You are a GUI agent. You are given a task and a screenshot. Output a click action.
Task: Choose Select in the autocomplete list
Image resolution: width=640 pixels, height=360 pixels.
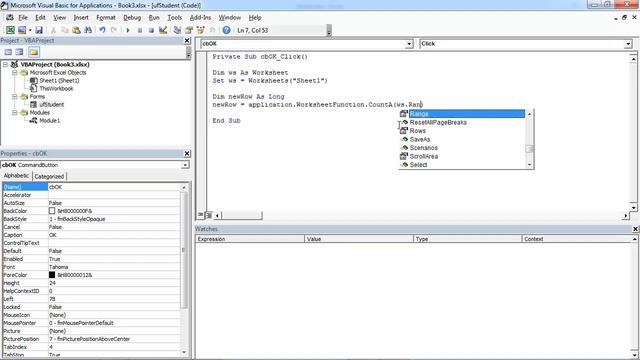[462, 165]
